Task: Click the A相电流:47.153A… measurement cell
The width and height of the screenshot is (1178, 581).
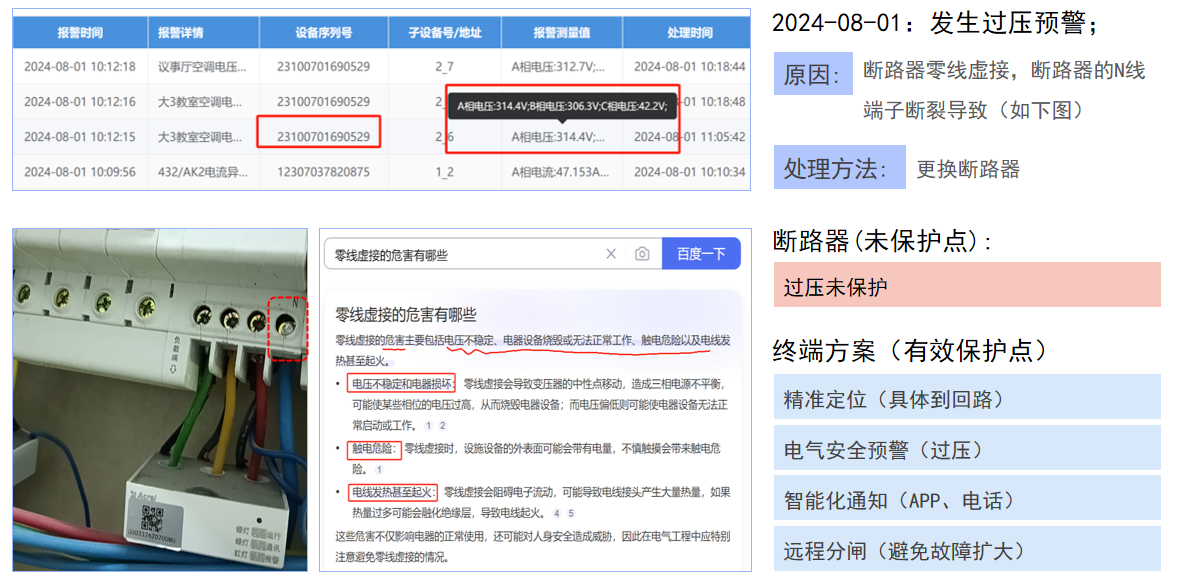Action: pyautogui.click(x=561, y=172)
